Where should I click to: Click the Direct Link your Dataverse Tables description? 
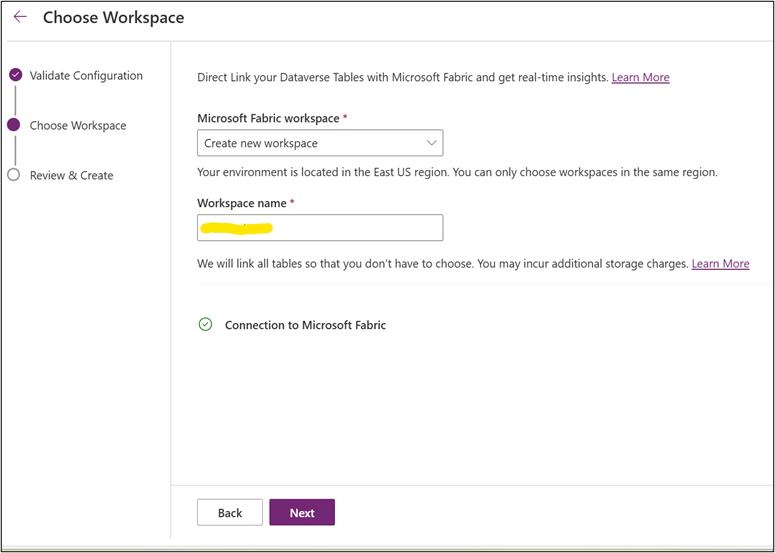(402, 78)
